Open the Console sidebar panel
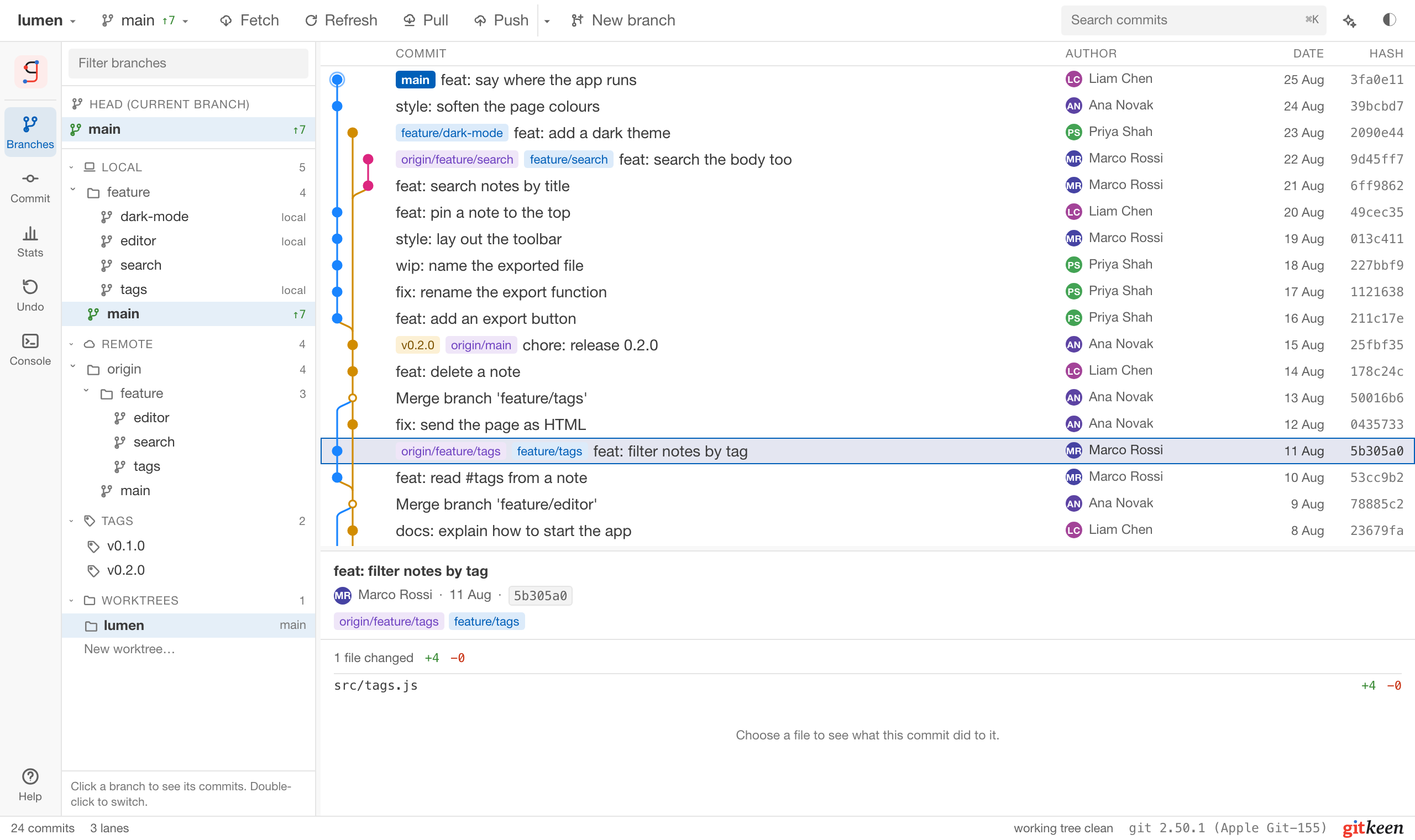 (x=30, y=349)
